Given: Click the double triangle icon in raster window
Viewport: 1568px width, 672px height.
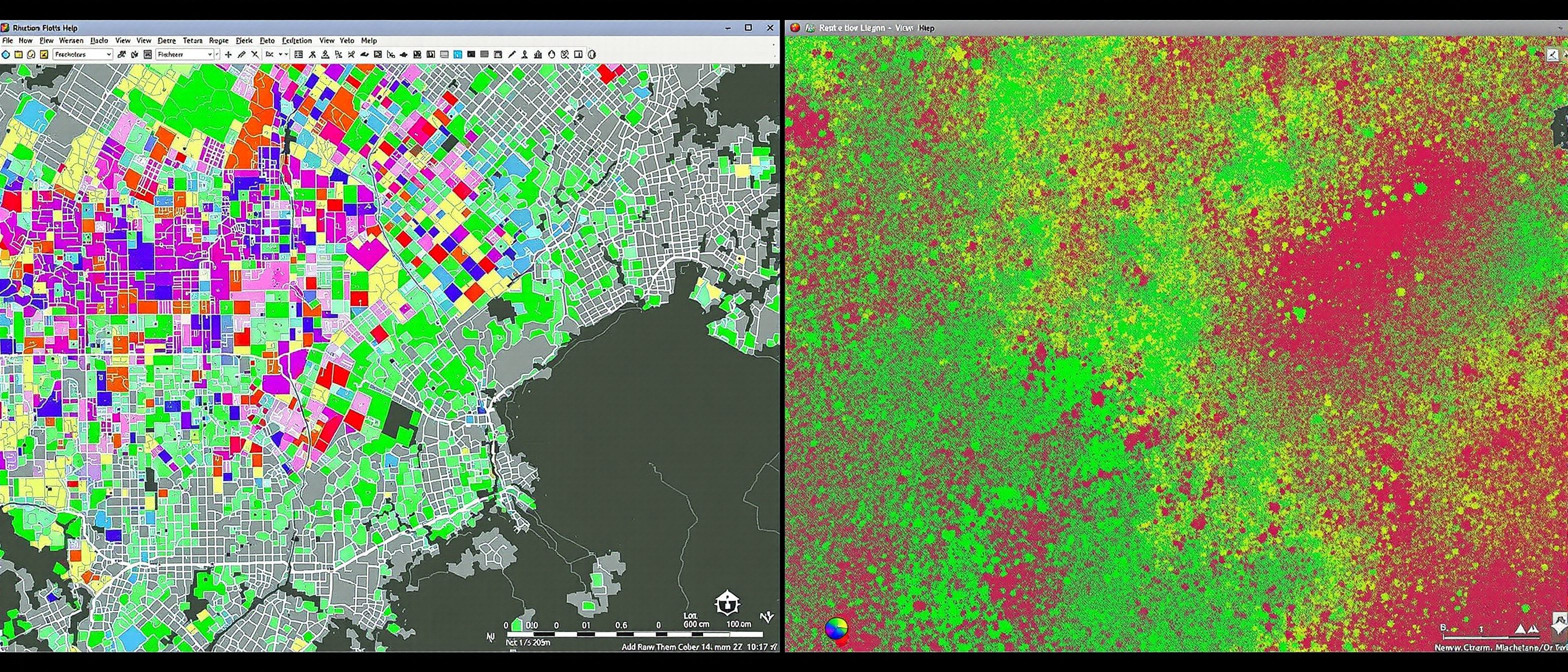Looking at the screenshot, I should (x=1526, y=629).
